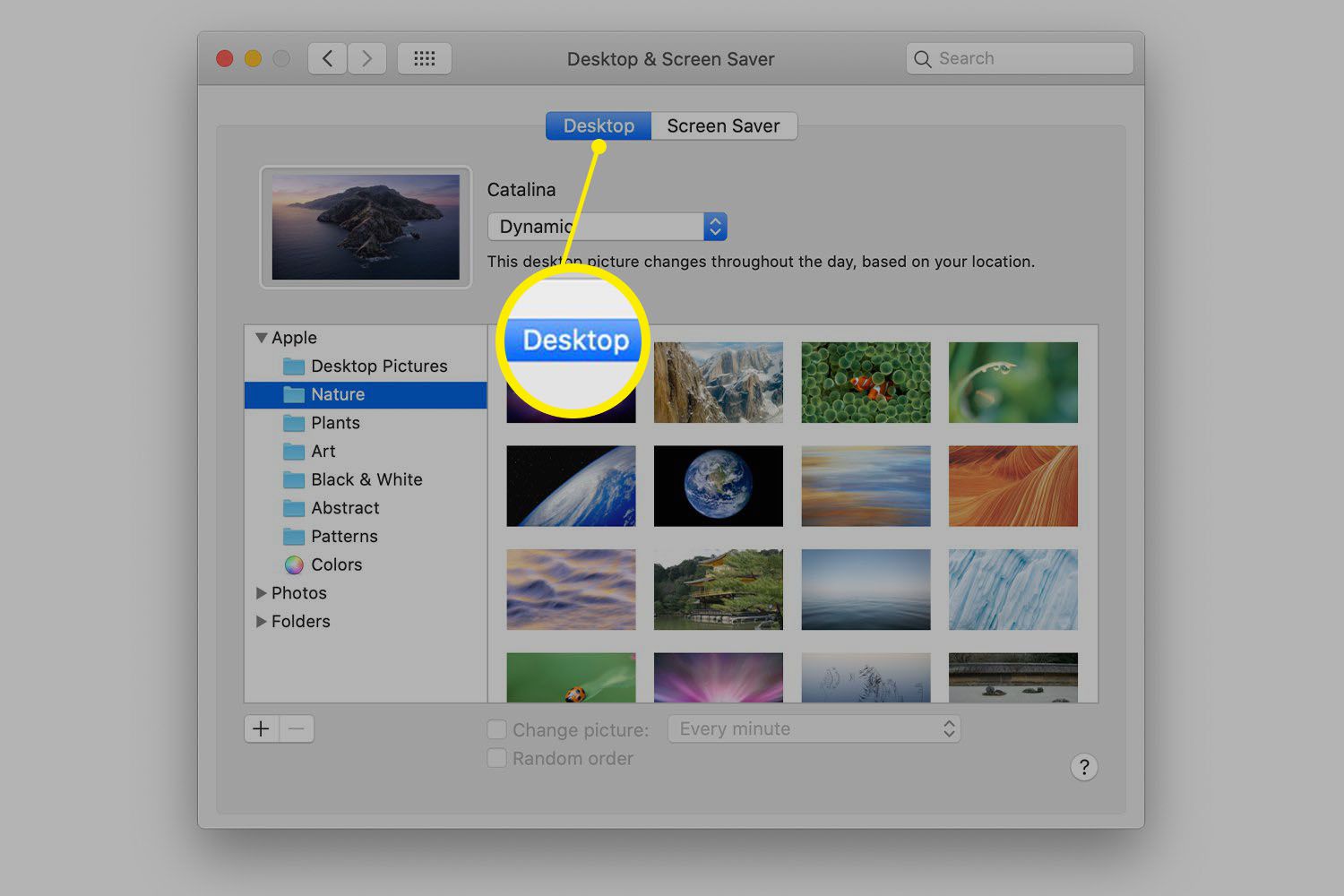Click the Desktop Pictures folder icon
This screenshot has width=1344, height=896.
(294, 366)
